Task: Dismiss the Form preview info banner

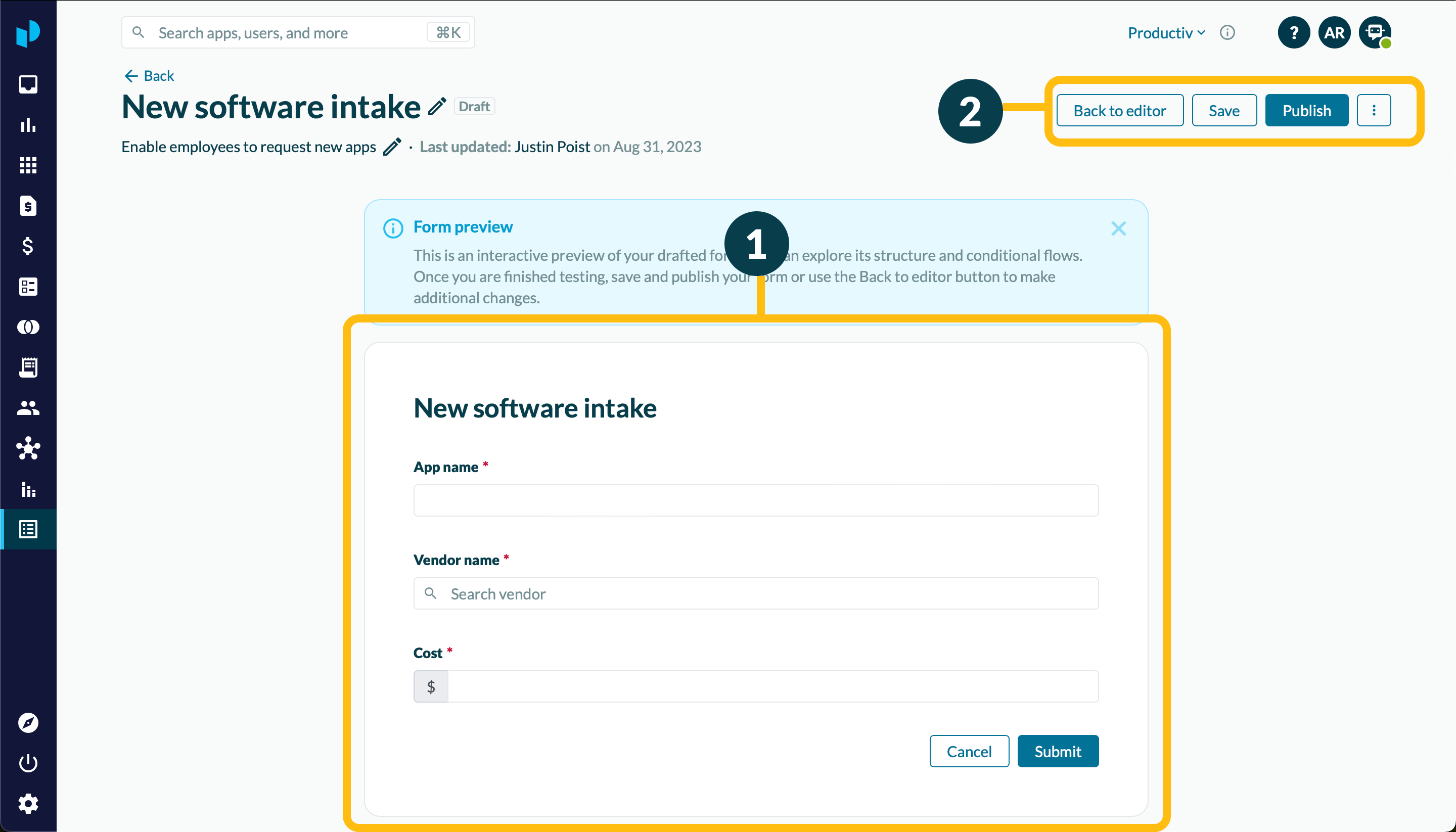Action: pos(1118,228)
